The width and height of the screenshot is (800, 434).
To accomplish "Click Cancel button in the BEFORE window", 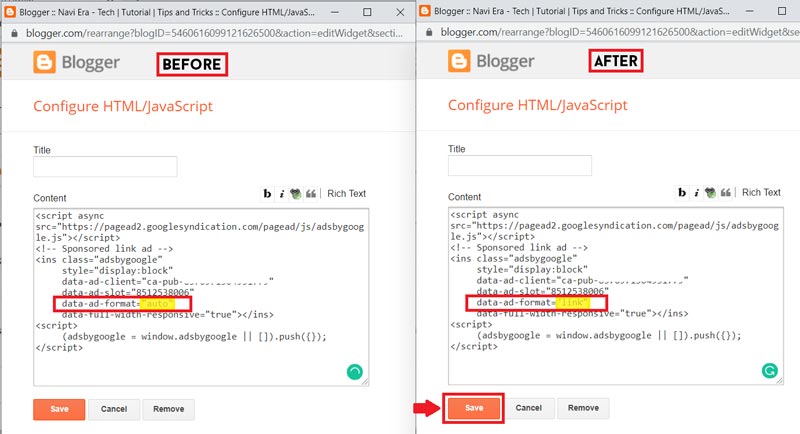I will [114, 409].
